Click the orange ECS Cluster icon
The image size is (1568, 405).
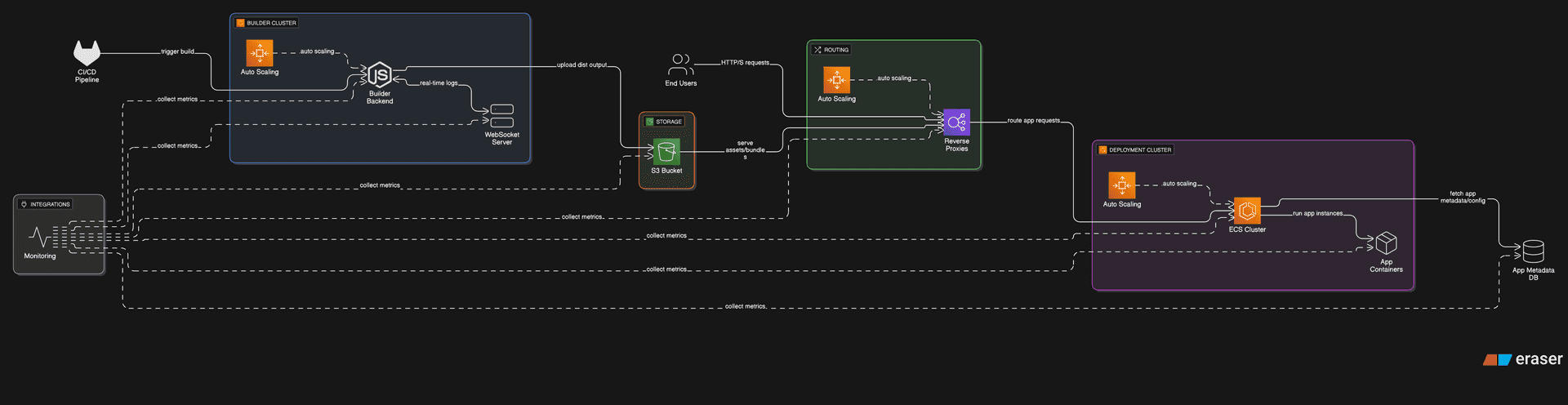pyautogui.click(x=1247, y=211)
